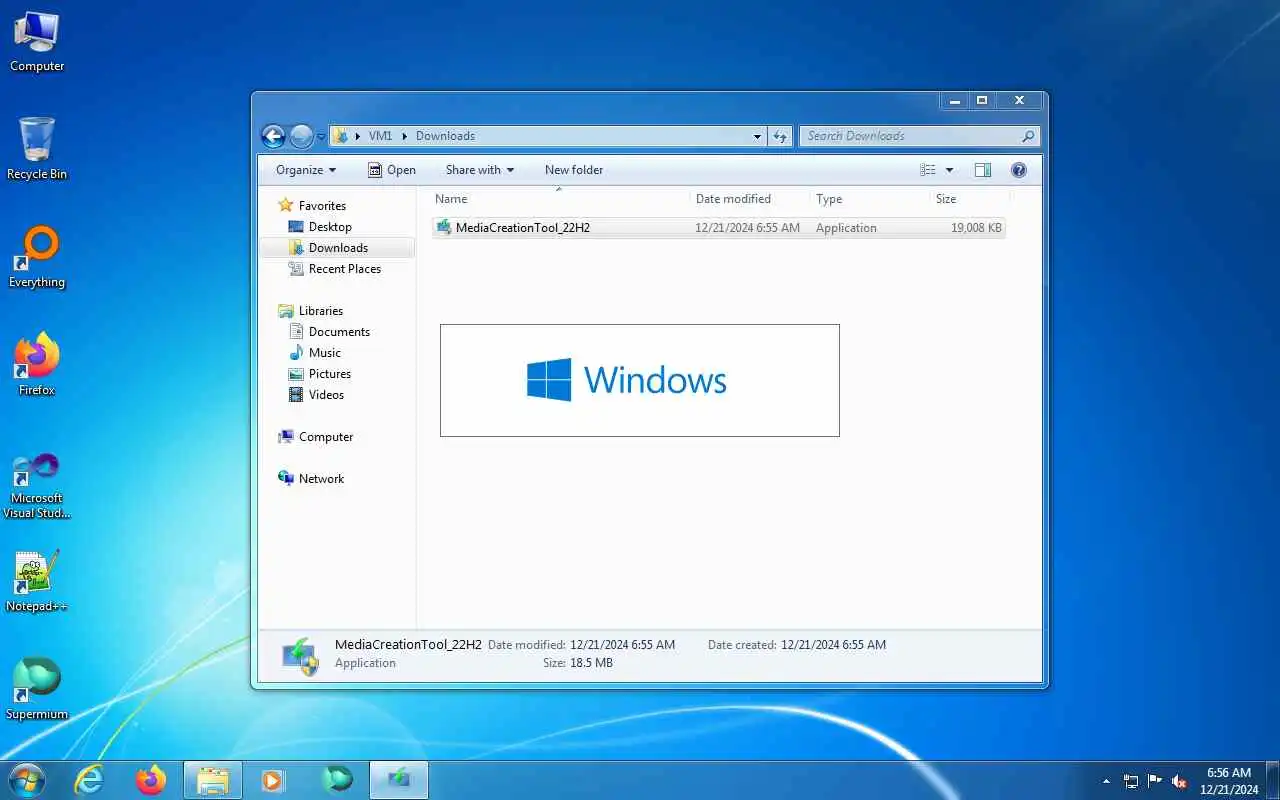Open Windows Media Player from taskbar

click(x=273, y=780)
